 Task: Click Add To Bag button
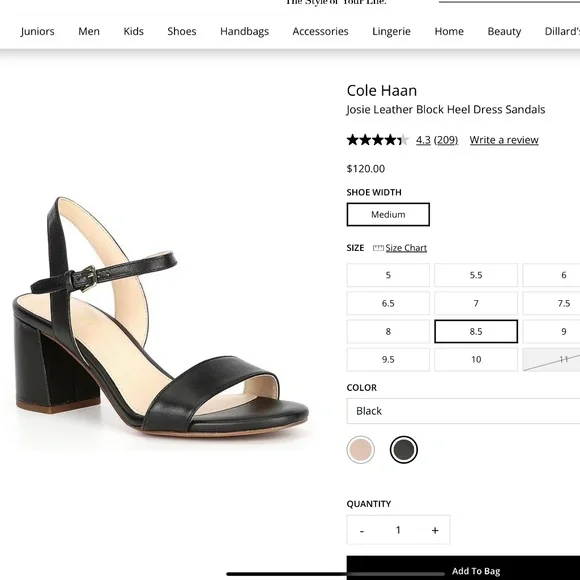coord(463,568)
